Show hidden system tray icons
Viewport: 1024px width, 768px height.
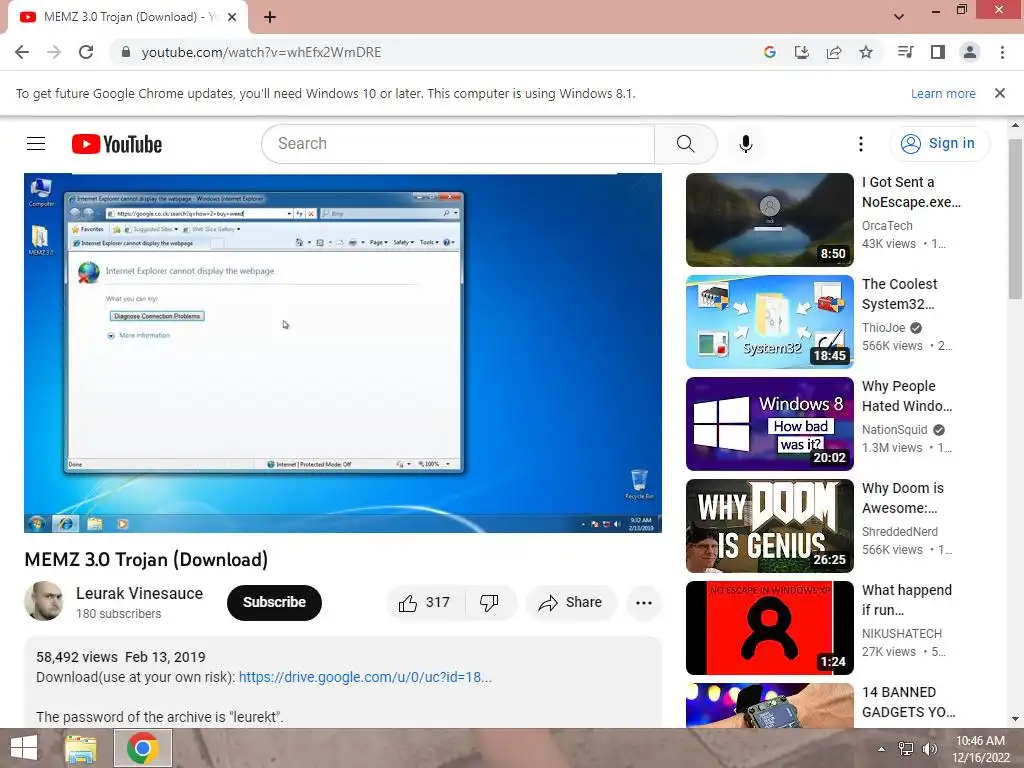[x=882, y=749]
